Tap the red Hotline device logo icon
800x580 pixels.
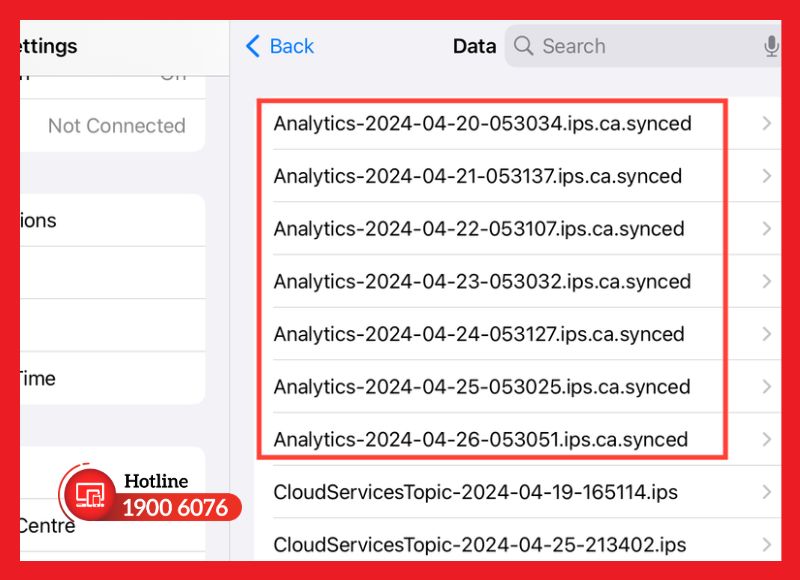93,492
